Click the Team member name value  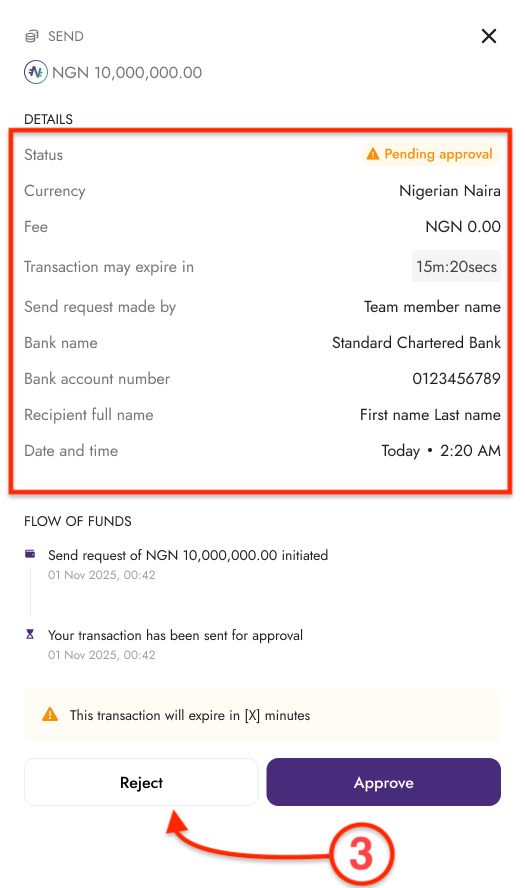point(432,307)
